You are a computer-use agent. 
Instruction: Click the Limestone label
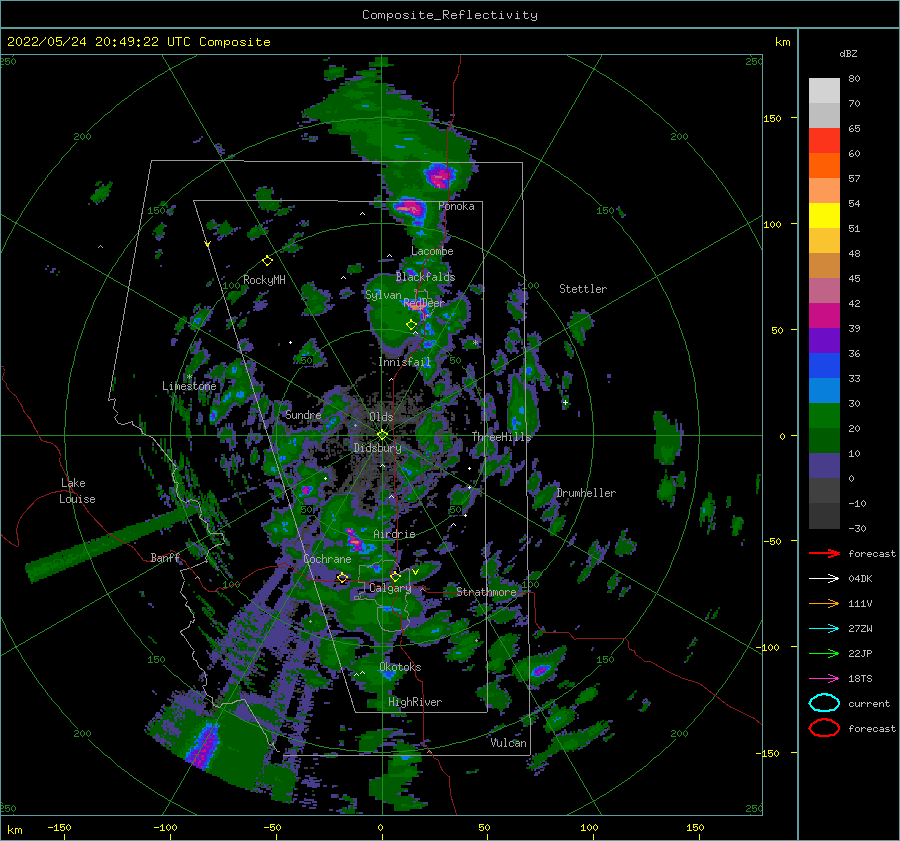click(189, 386)
